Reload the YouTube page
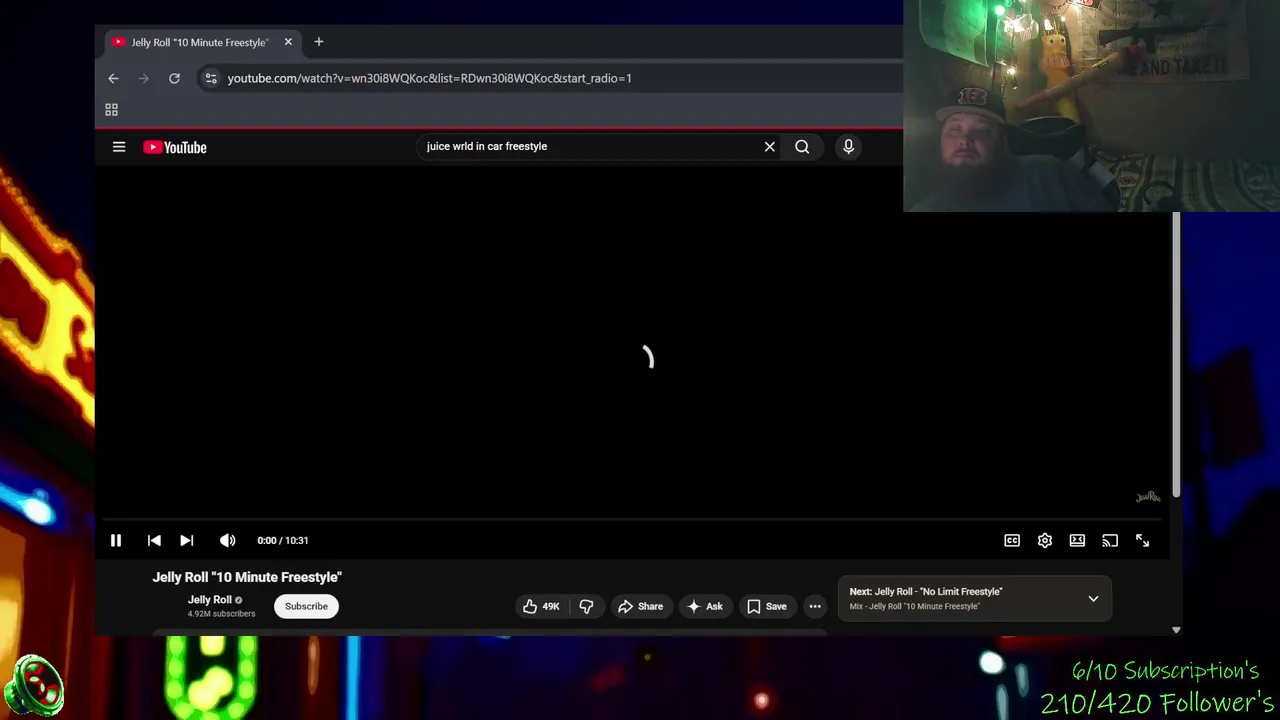1280x720 pixels. point(174,78)
